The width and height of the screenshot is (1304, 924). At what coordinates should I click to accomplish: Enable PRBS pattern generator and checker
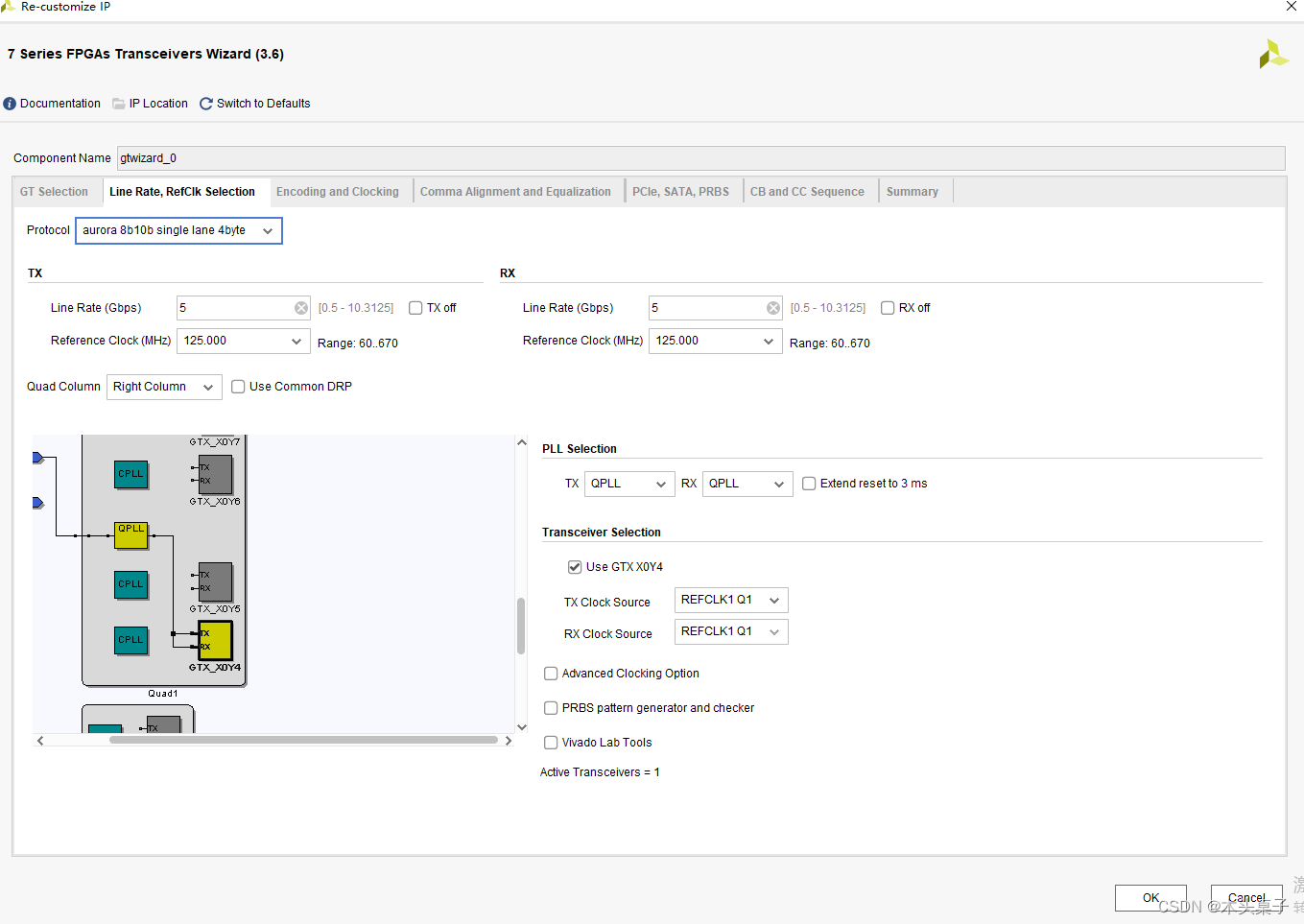(551, 708)
